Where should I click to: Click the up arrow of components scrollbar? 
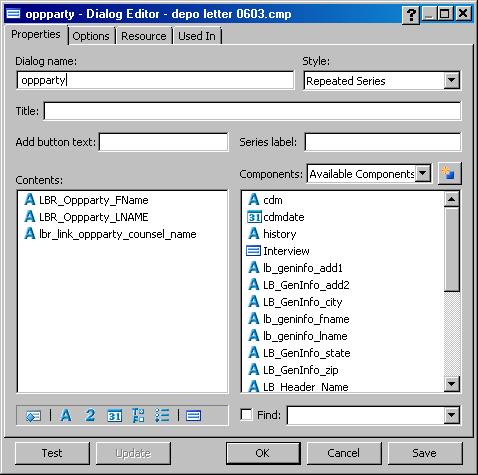[x=451, y=199]
